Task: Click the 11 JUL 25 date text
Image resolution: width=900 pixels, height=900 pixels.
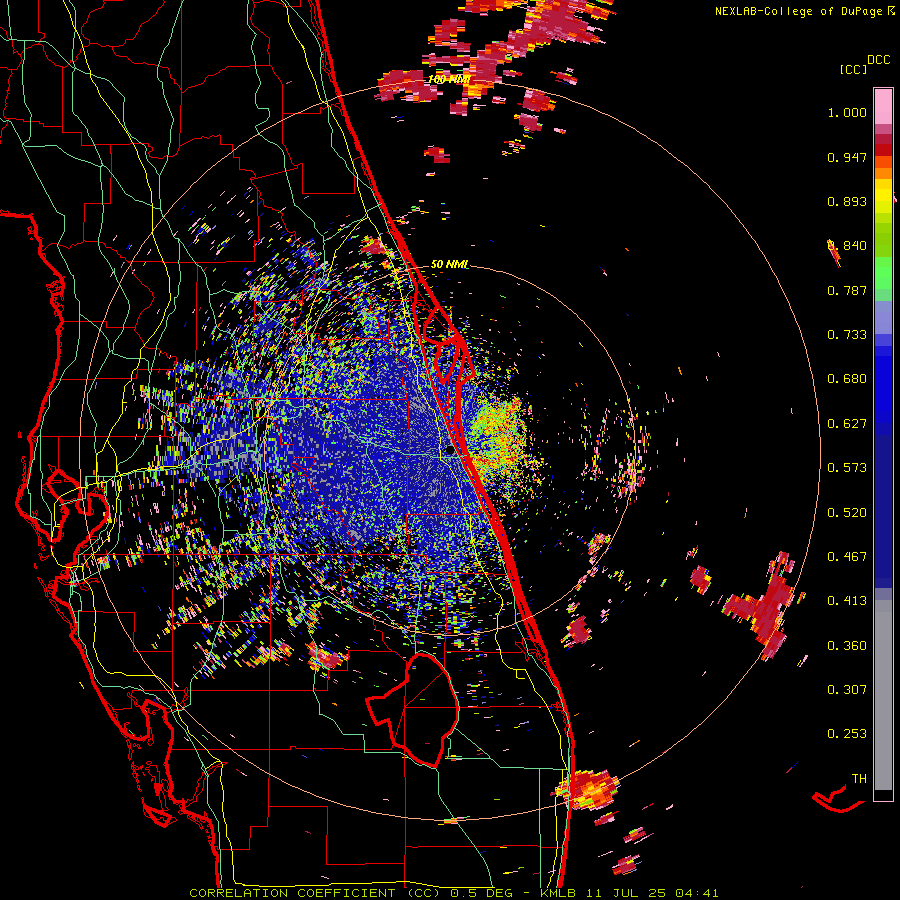Action: [x=626, y=893]
